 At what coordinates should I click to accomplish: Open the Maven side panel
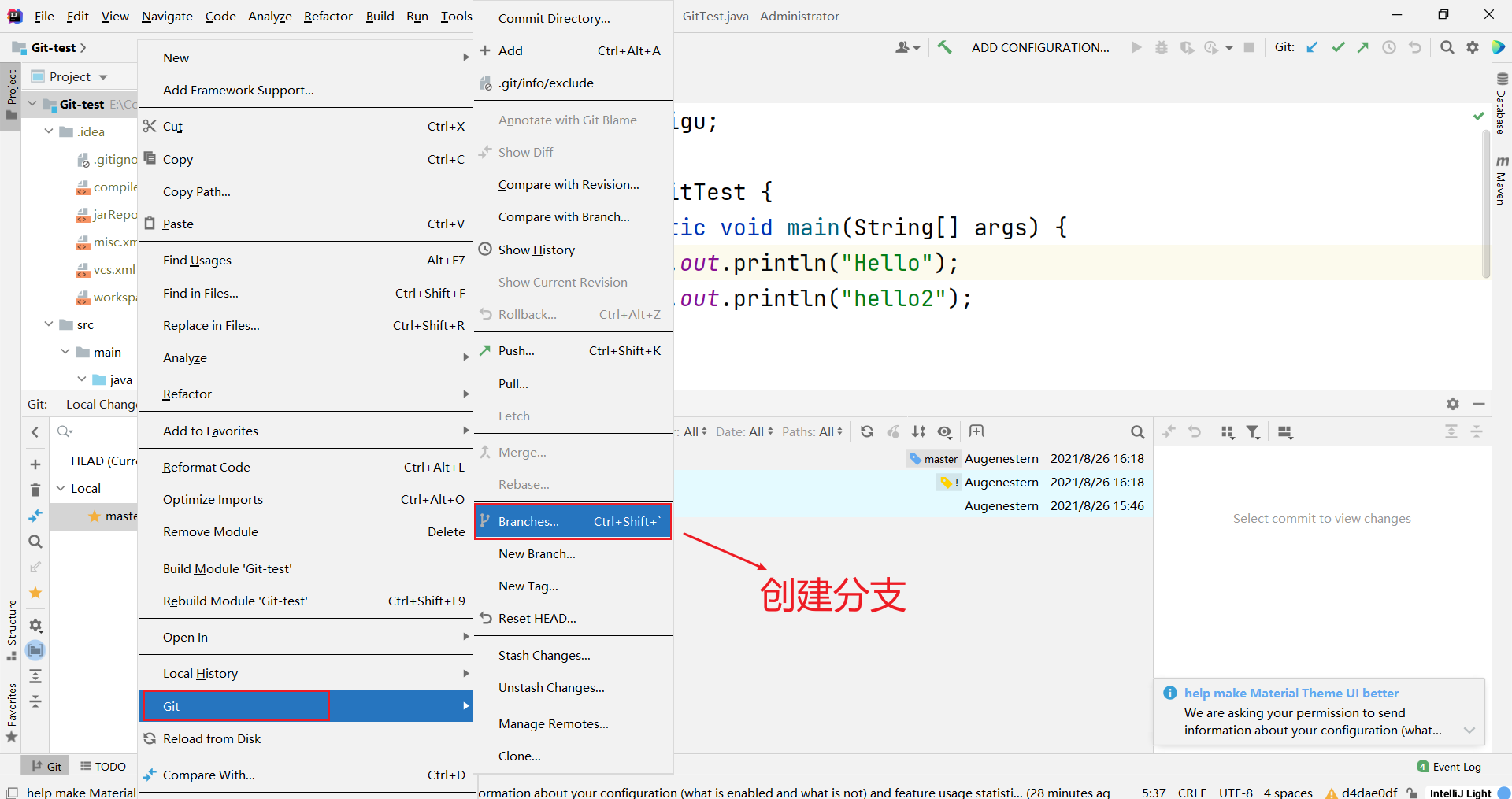[x=1502, y=179]
